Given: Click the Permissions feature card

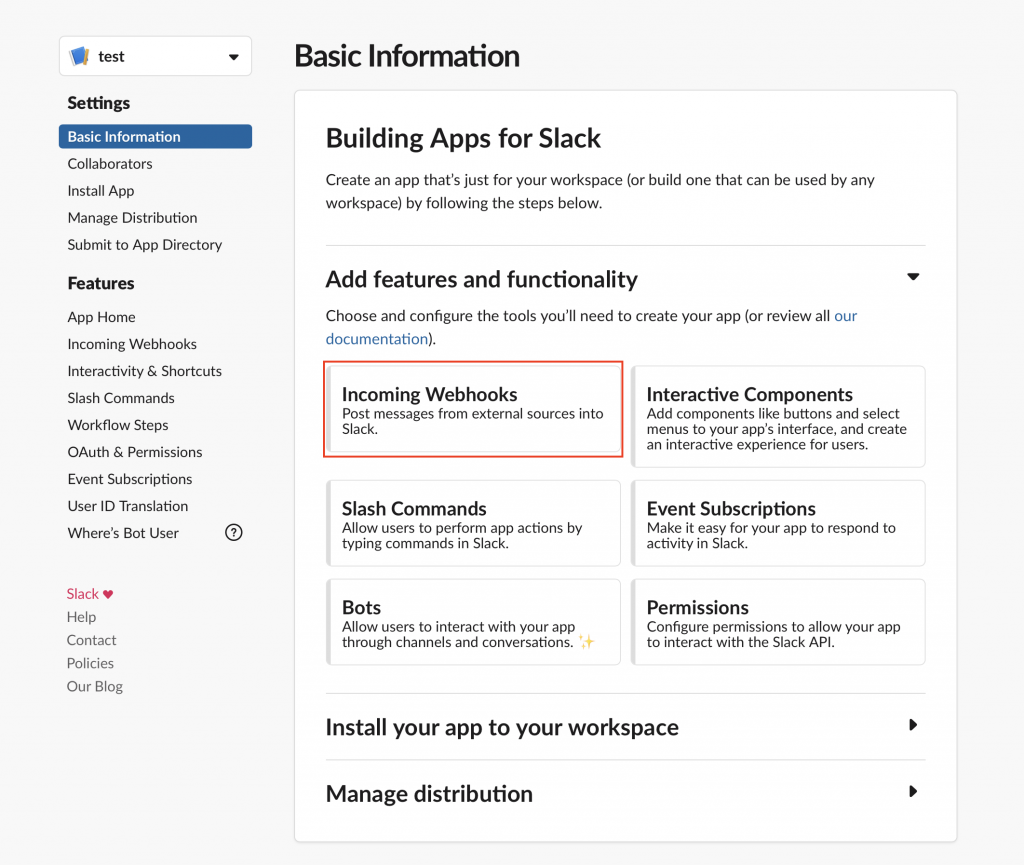Looking at the screenshot, I should pyautogui.click(x=778, y=622).
